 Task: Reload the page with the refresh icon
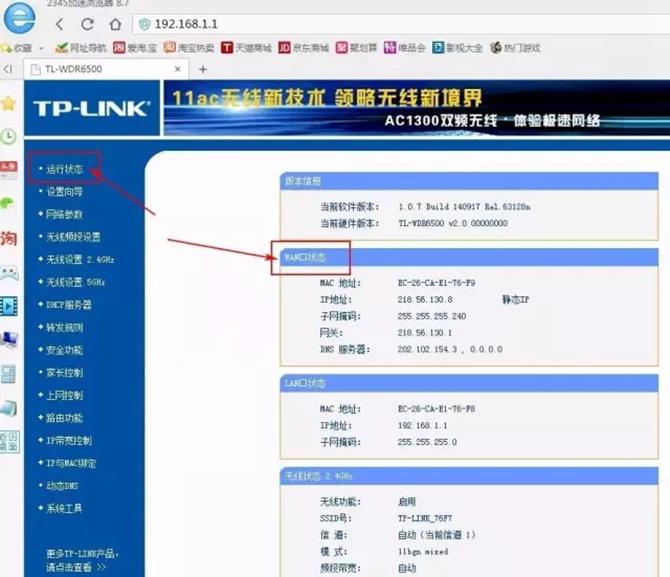tap(88, 24)
